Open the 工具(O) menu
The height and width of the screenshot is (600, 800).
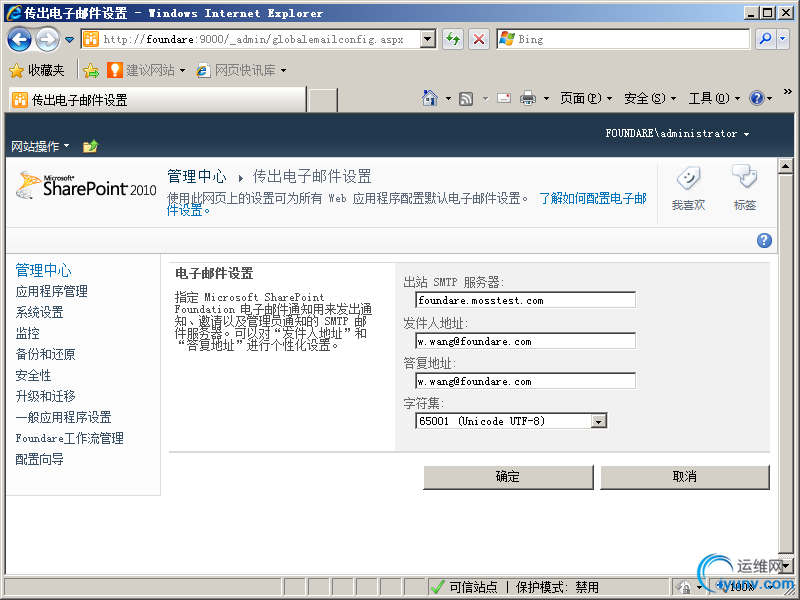click(x=714, y=98)
